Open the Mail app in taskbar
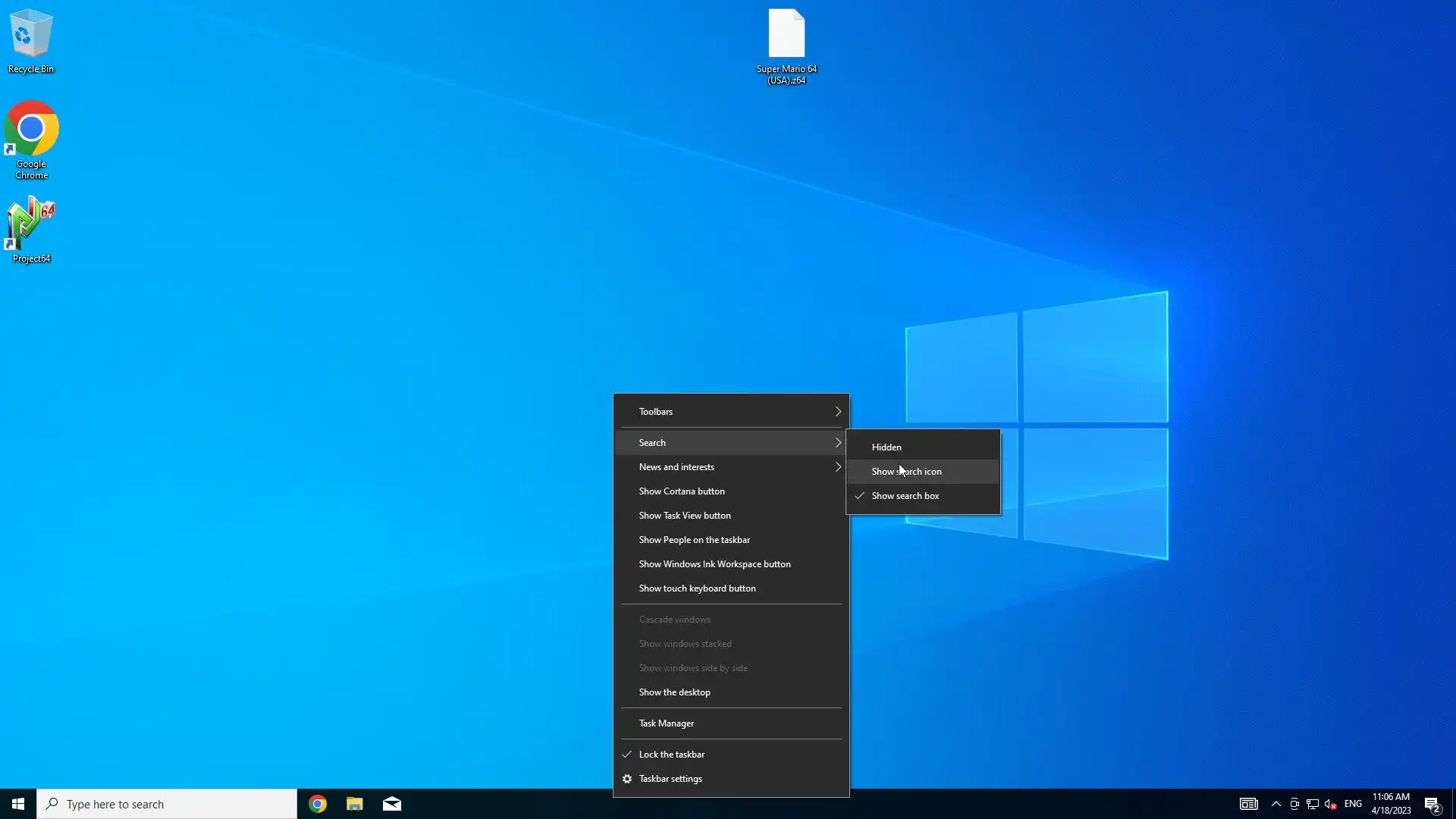Screen dimensions: 1456x819 click(392, 804)
